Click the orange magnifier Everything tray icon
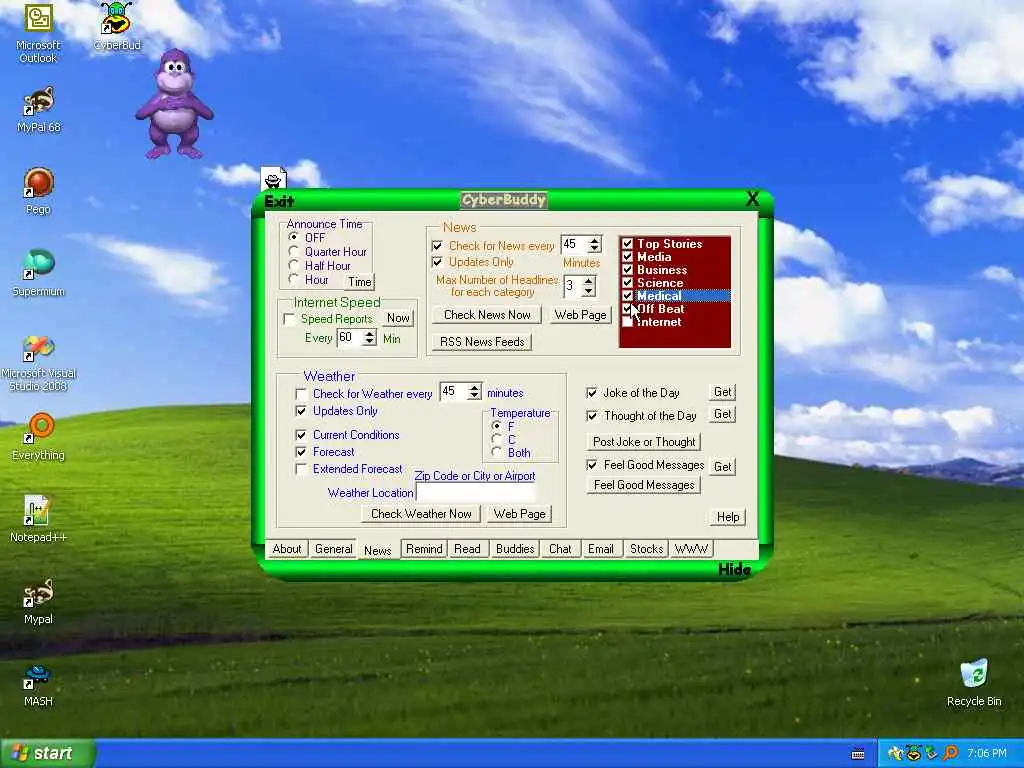The width and height of the screenshot is (1024, 768). coord(950,754)
